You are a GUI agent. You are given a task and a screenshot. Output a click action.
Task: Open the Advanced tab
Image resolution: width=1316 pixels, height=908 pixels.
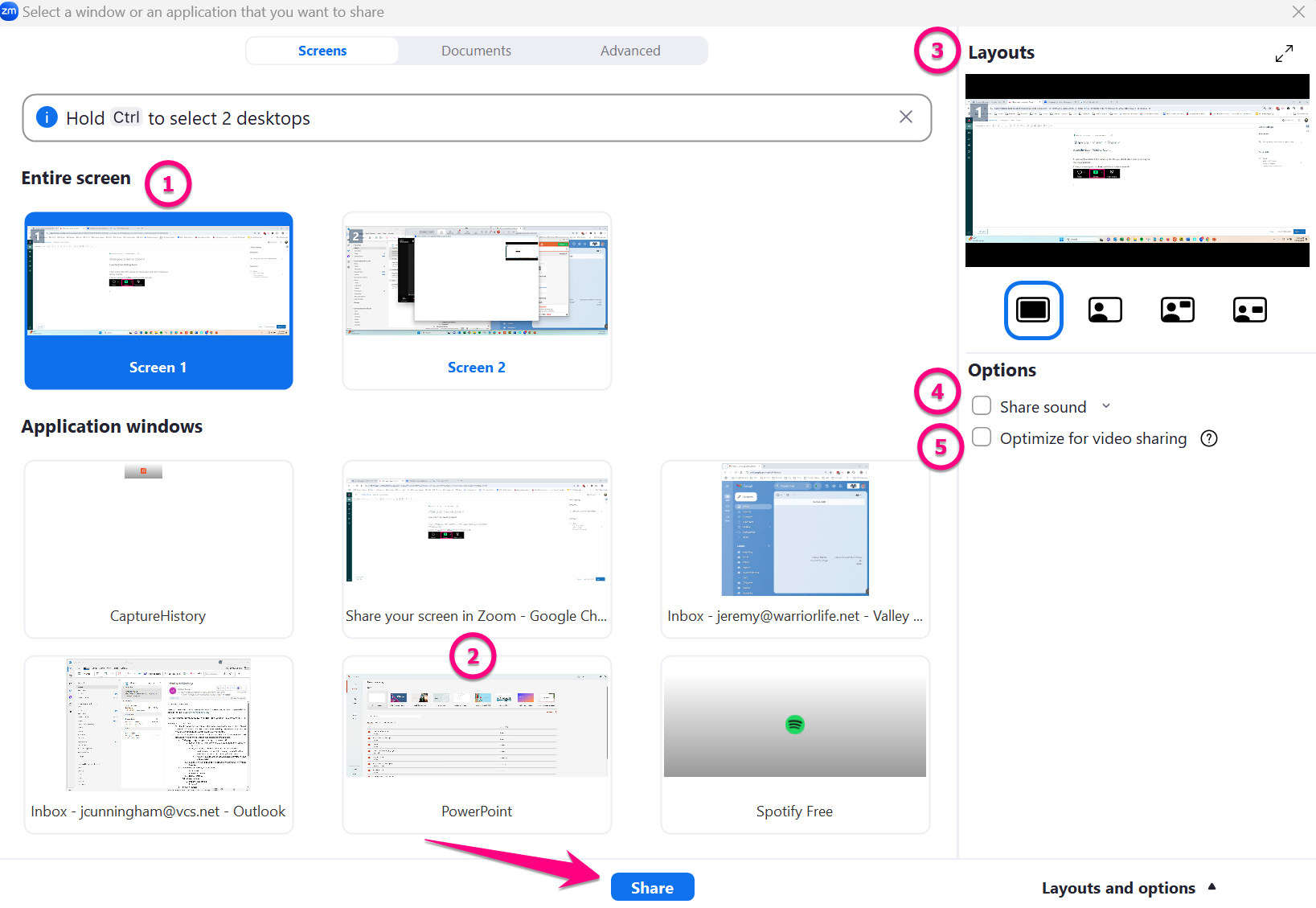[630, 51]
